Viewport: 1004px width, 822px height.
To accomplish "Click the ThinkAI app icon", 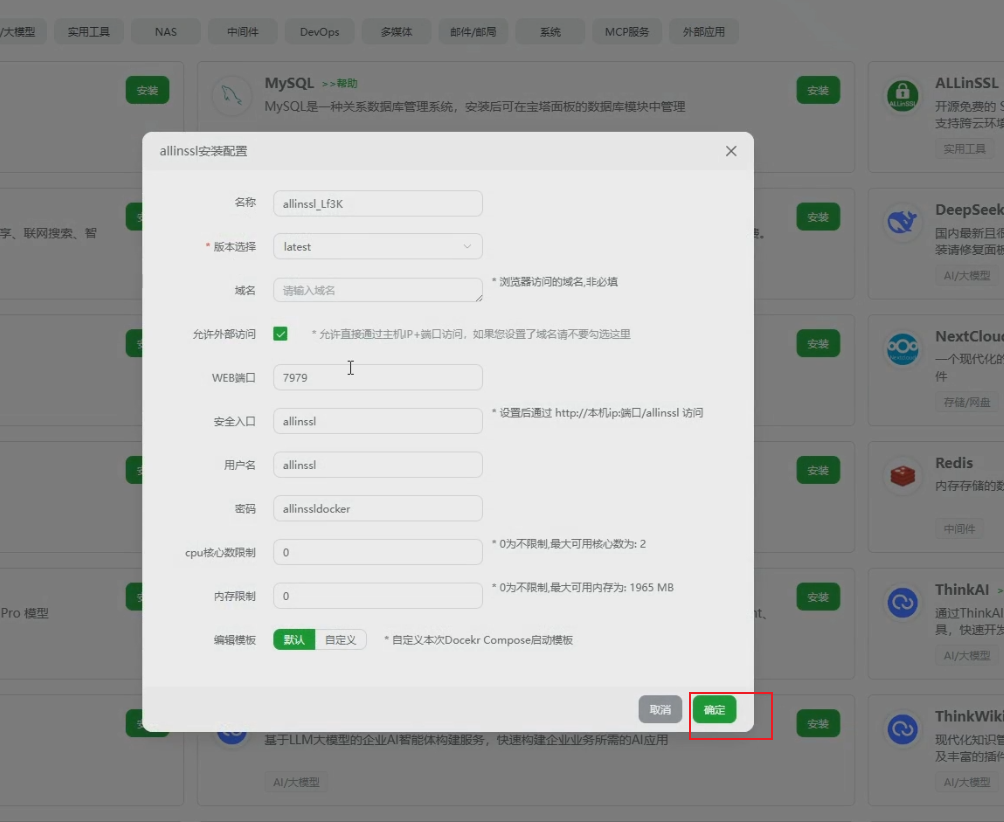I will click(902, 601).
